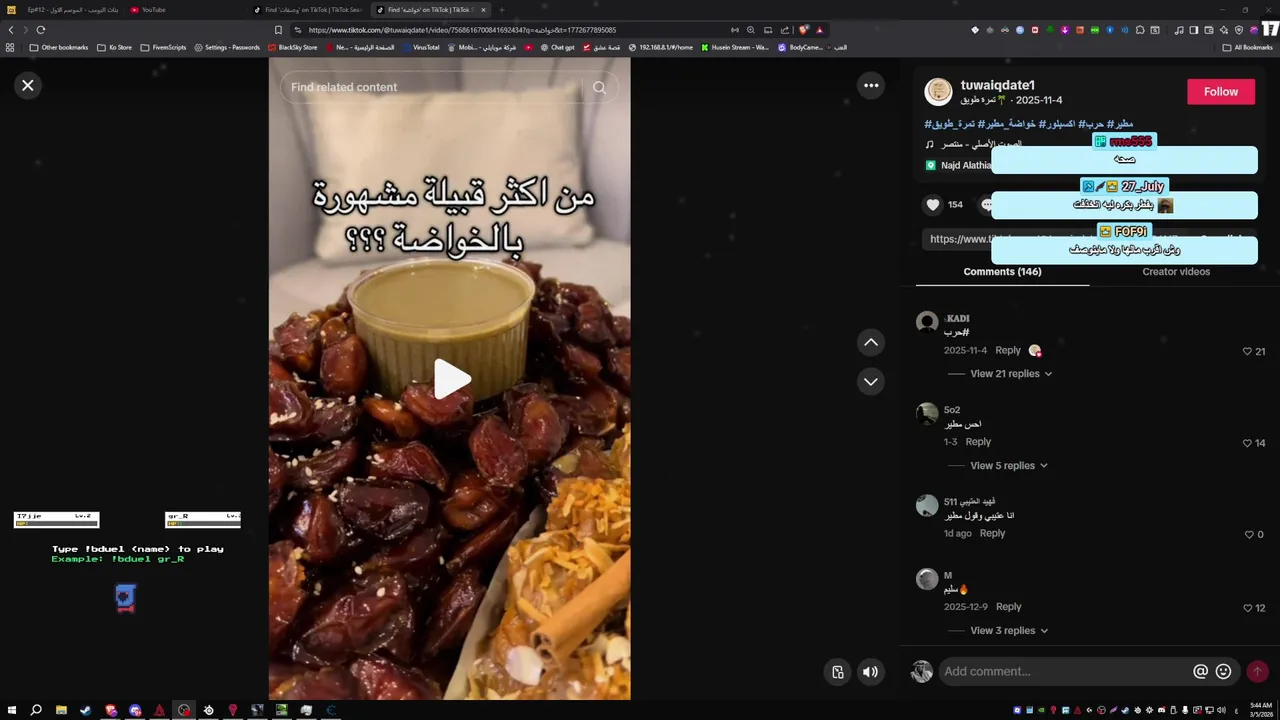Open the All Bookmarks folder
Viewport: 1280px width, 720px height.
pyautogui.click(x=1247, y=47)
